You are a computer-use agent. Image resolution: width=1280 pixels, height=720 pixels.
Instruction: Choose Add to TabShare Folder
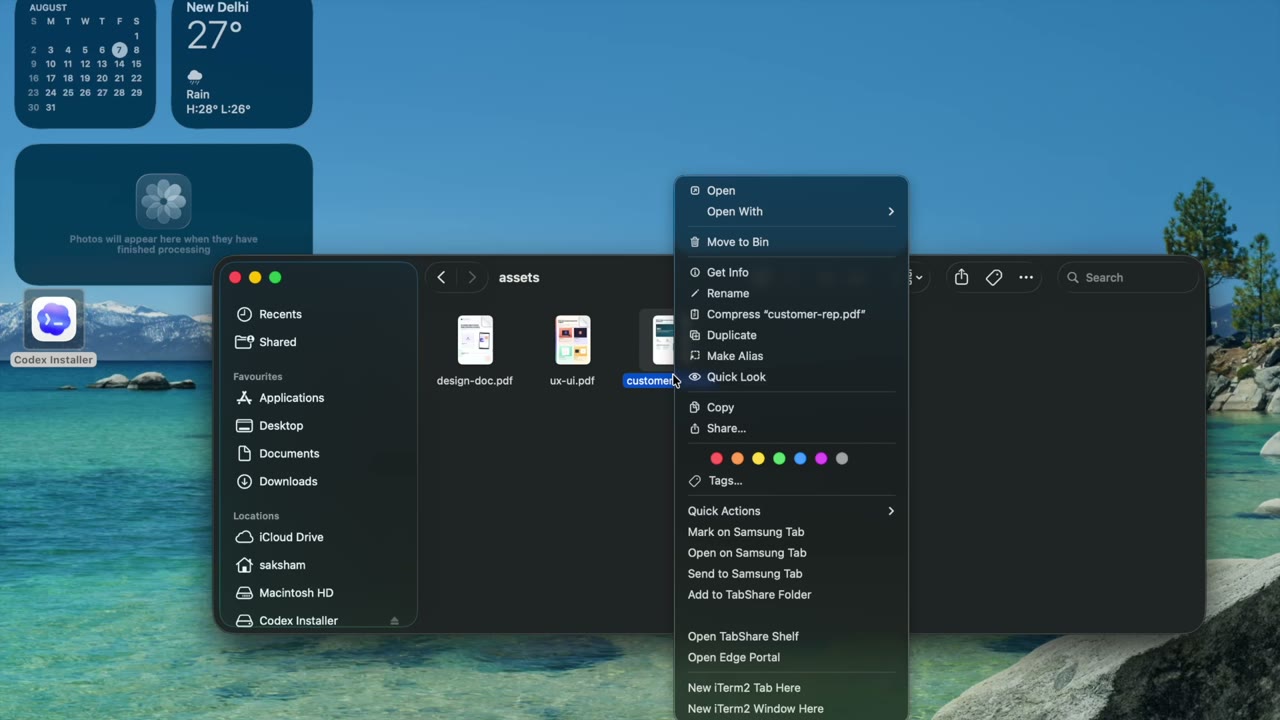[791, 595]
